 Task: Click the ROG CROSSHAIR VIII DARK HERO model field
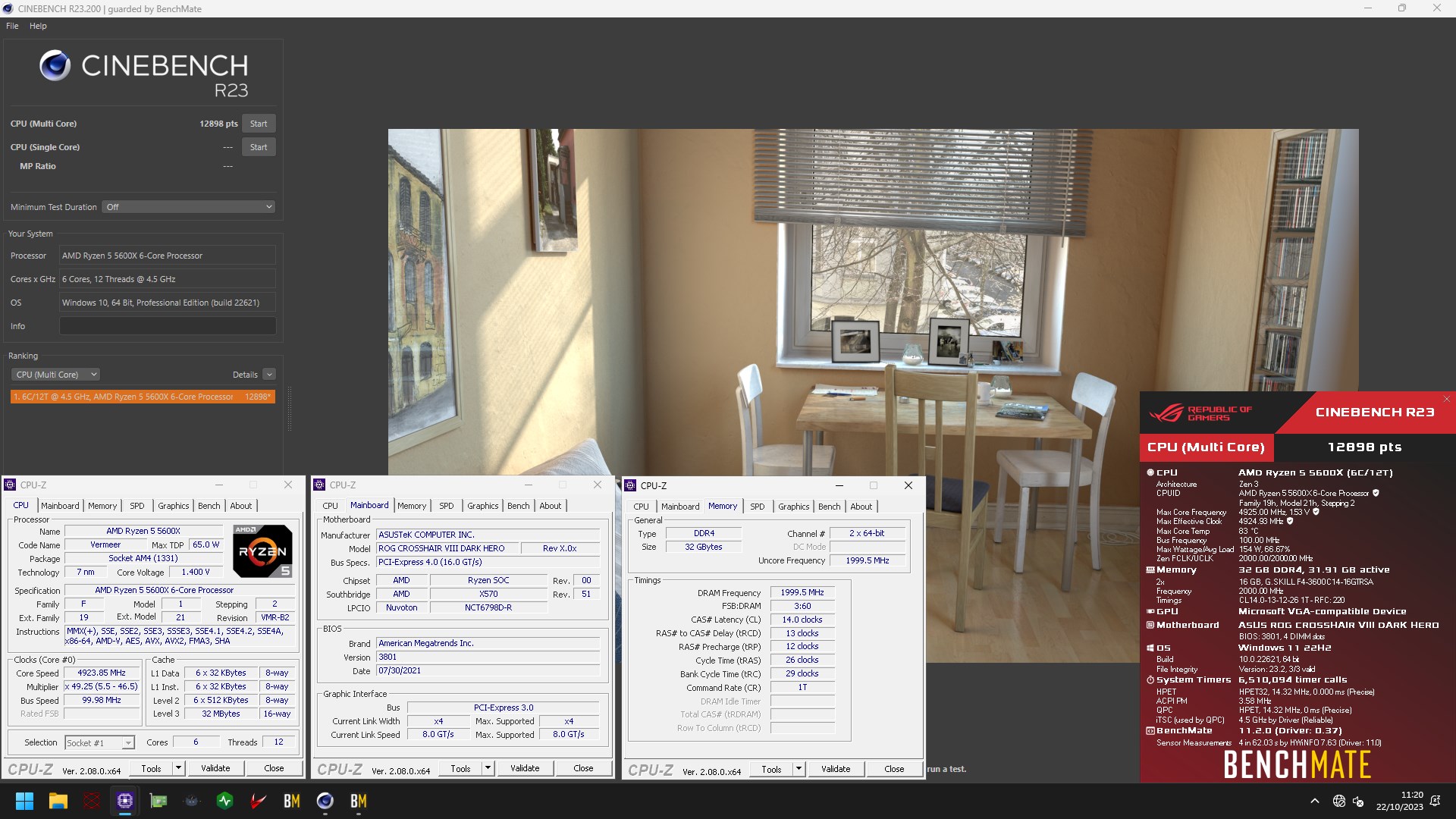pyautogui.click(x=447, y=548)
